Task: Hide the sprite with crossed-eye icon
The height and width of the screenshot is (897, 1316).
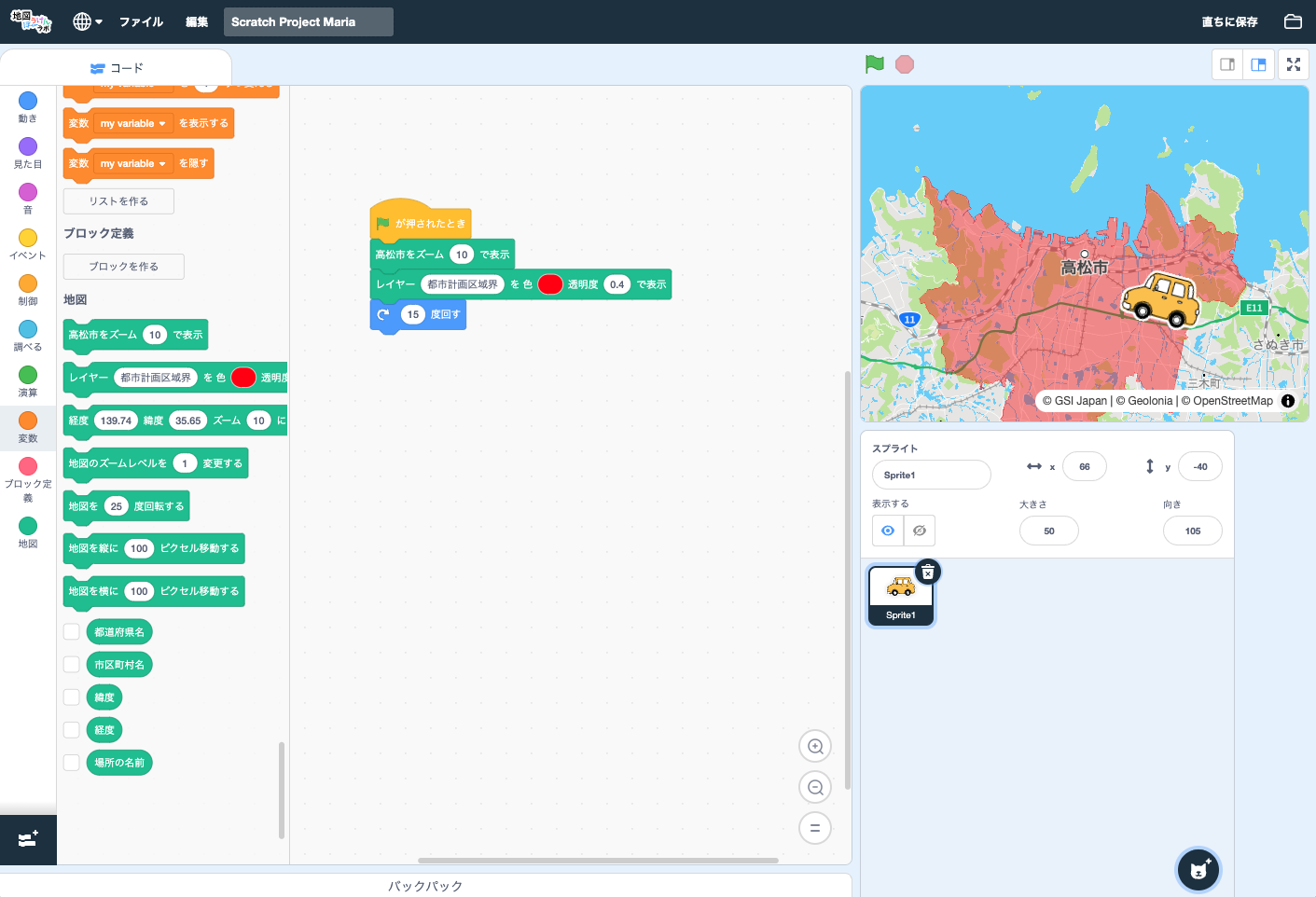Action: coord(920,531)
